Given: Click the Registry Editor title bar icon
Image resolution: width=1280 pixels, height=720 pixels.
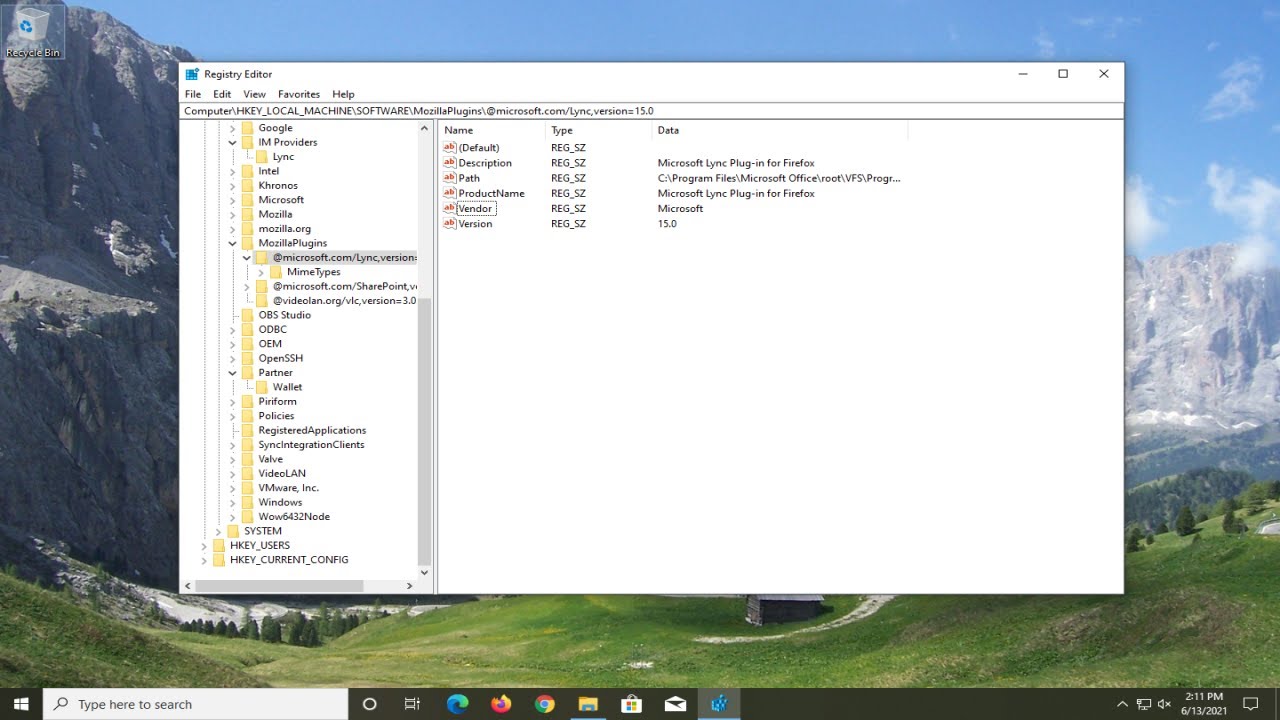Looking at the screenshot, I should 192,74.
